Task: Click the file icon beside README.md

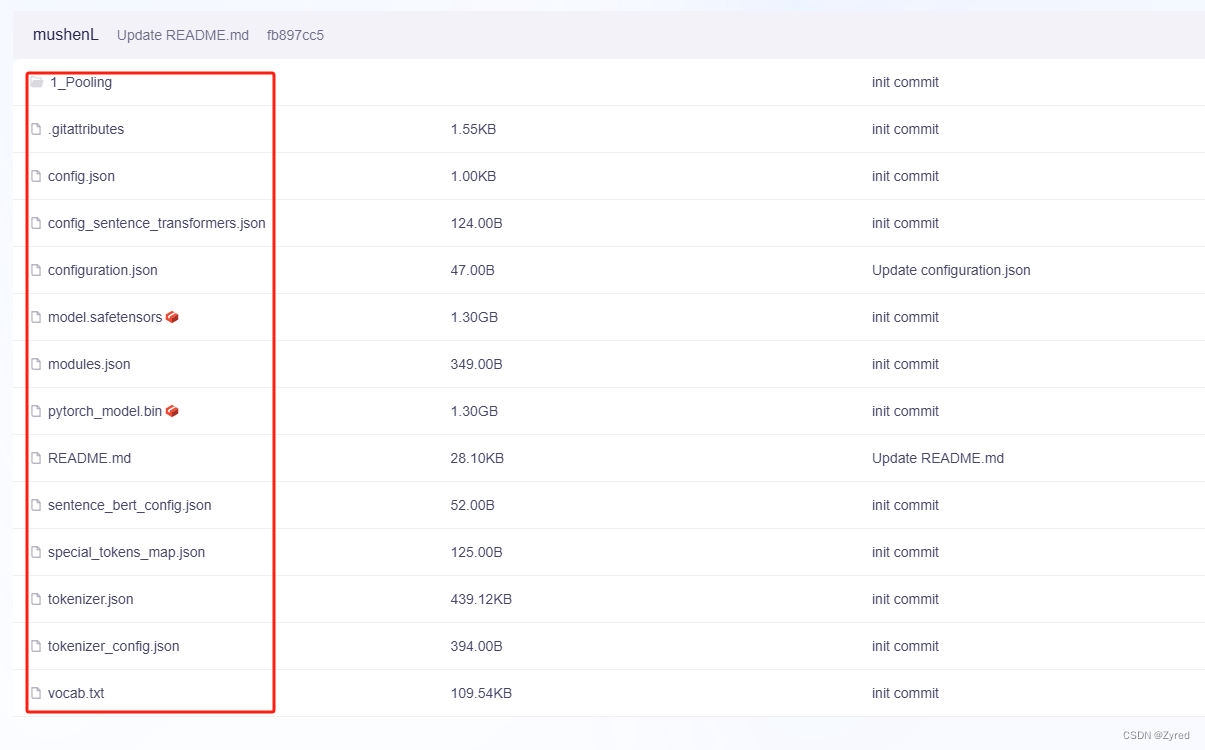Action: coord(37,458)
